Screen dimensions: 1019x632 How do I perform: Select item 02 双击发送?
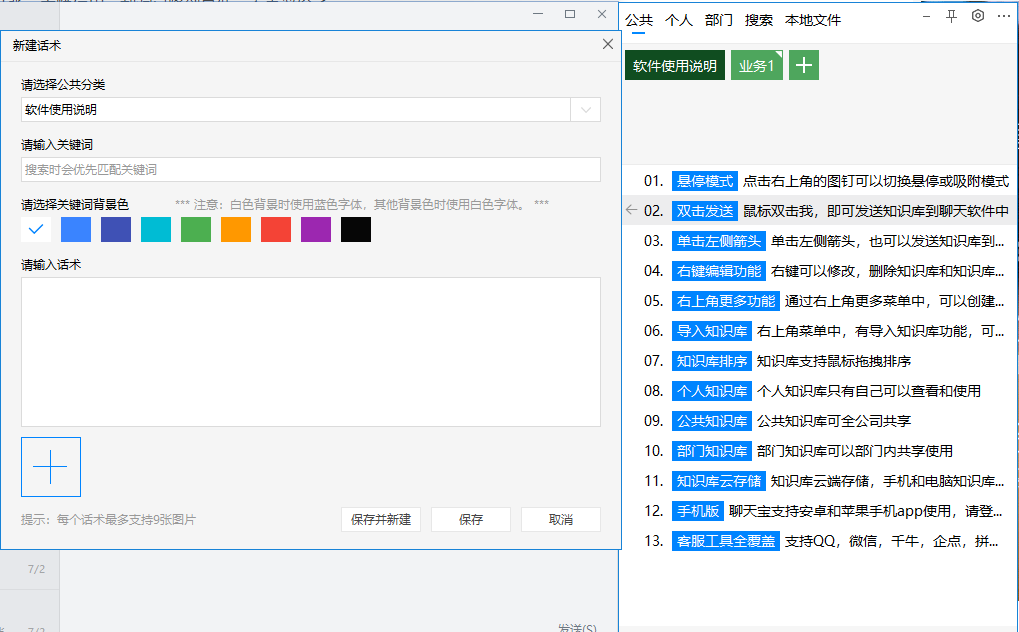(819, 211)
